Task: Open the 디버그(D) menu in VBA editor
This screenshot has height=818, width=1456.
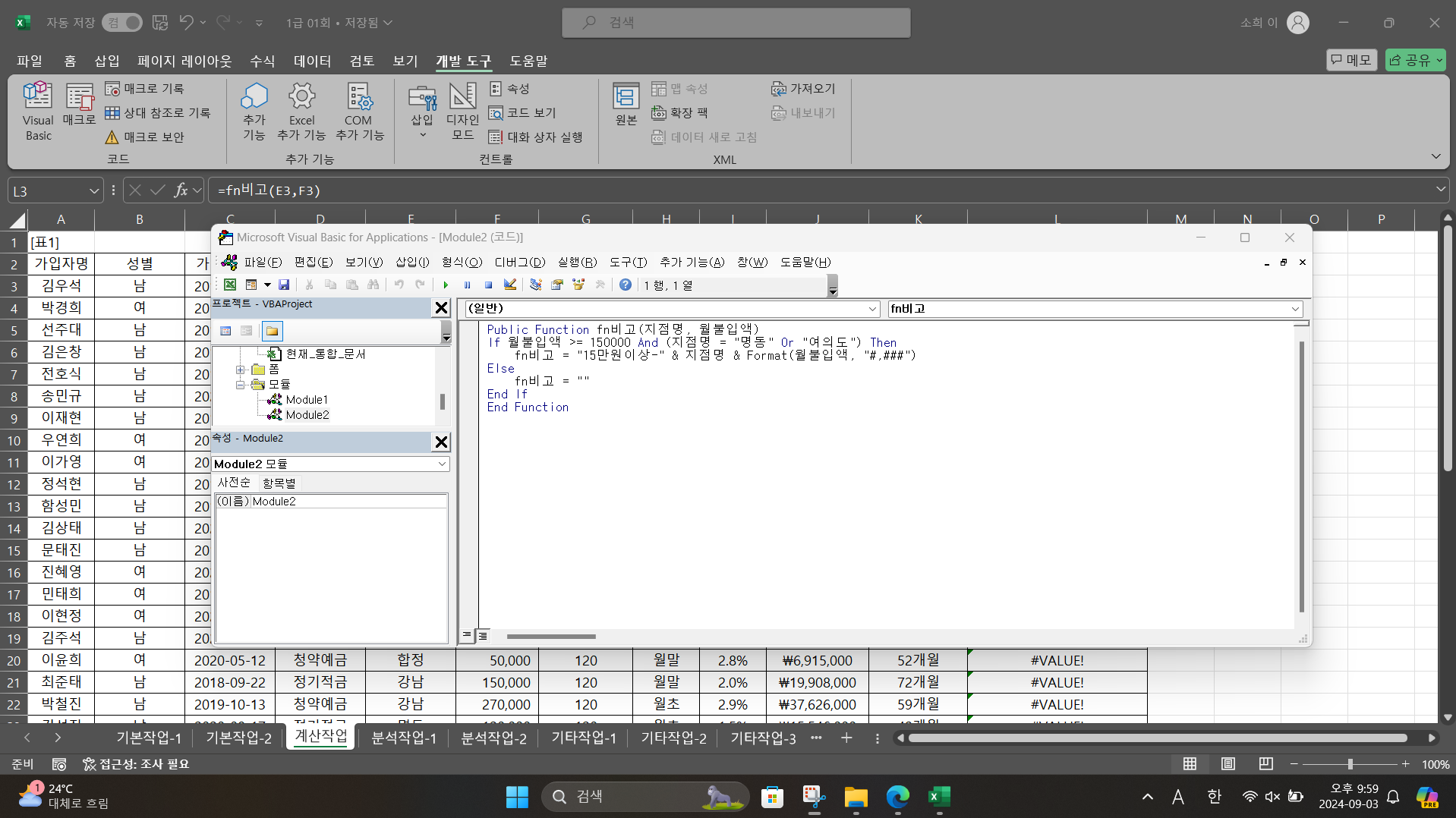Action: pyautogui.click(x=519, y=262)
